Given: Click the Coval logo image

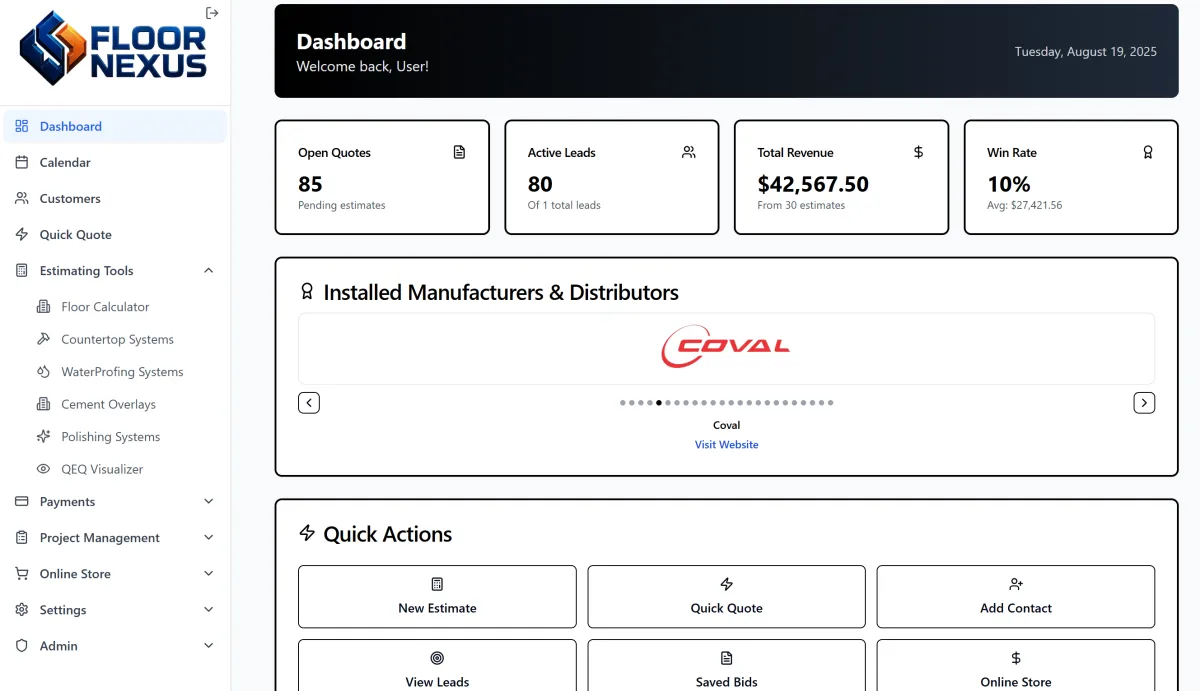Looking at the screenshot, I should point(726,347).
